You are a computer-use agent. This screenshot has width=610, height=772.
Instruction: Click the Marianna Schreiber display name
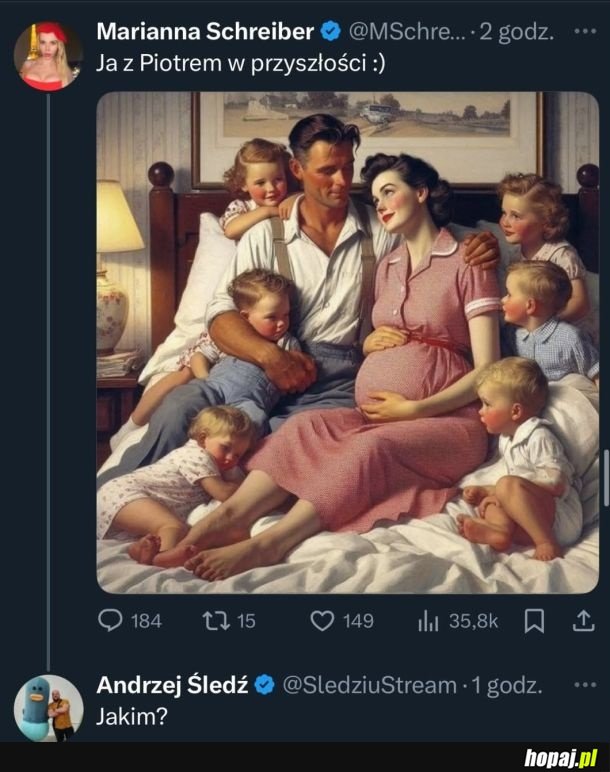(x=205, y=31)
